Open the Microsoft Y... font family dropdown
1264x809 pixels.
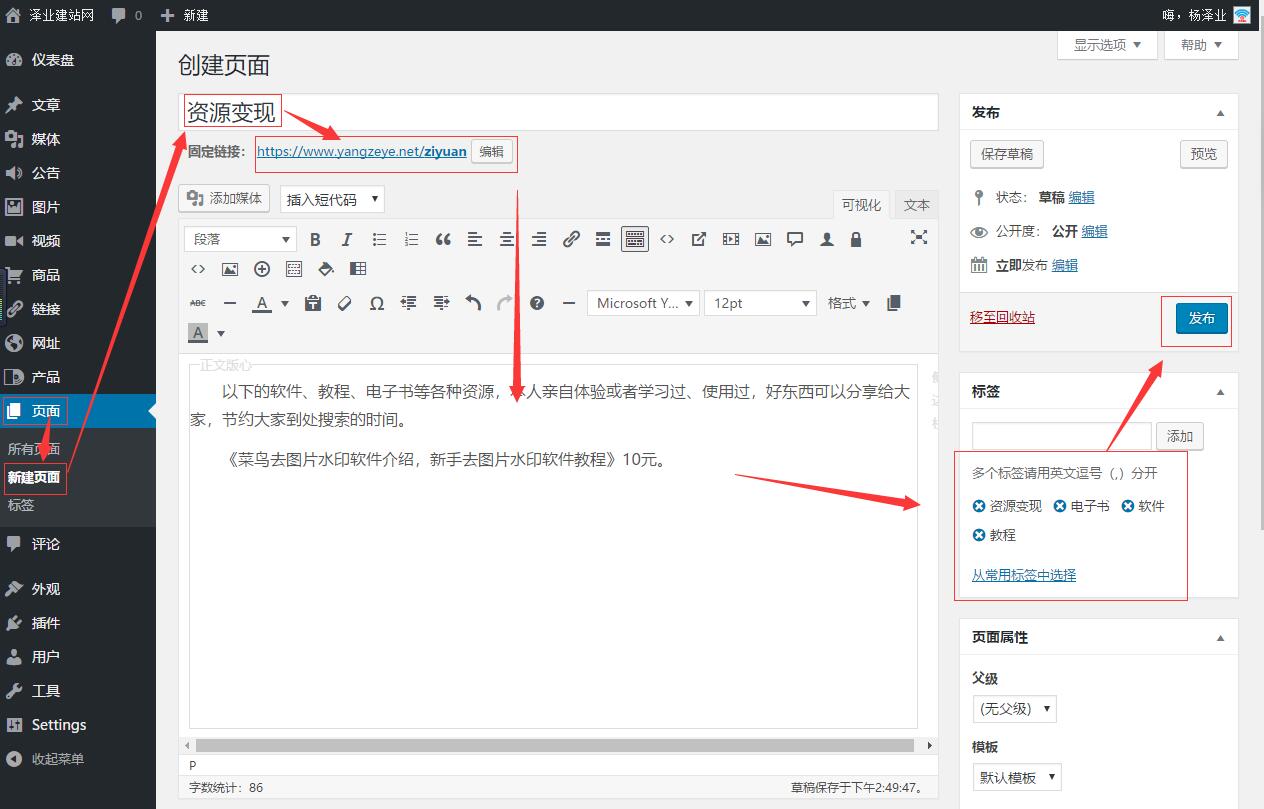point(643,303)
